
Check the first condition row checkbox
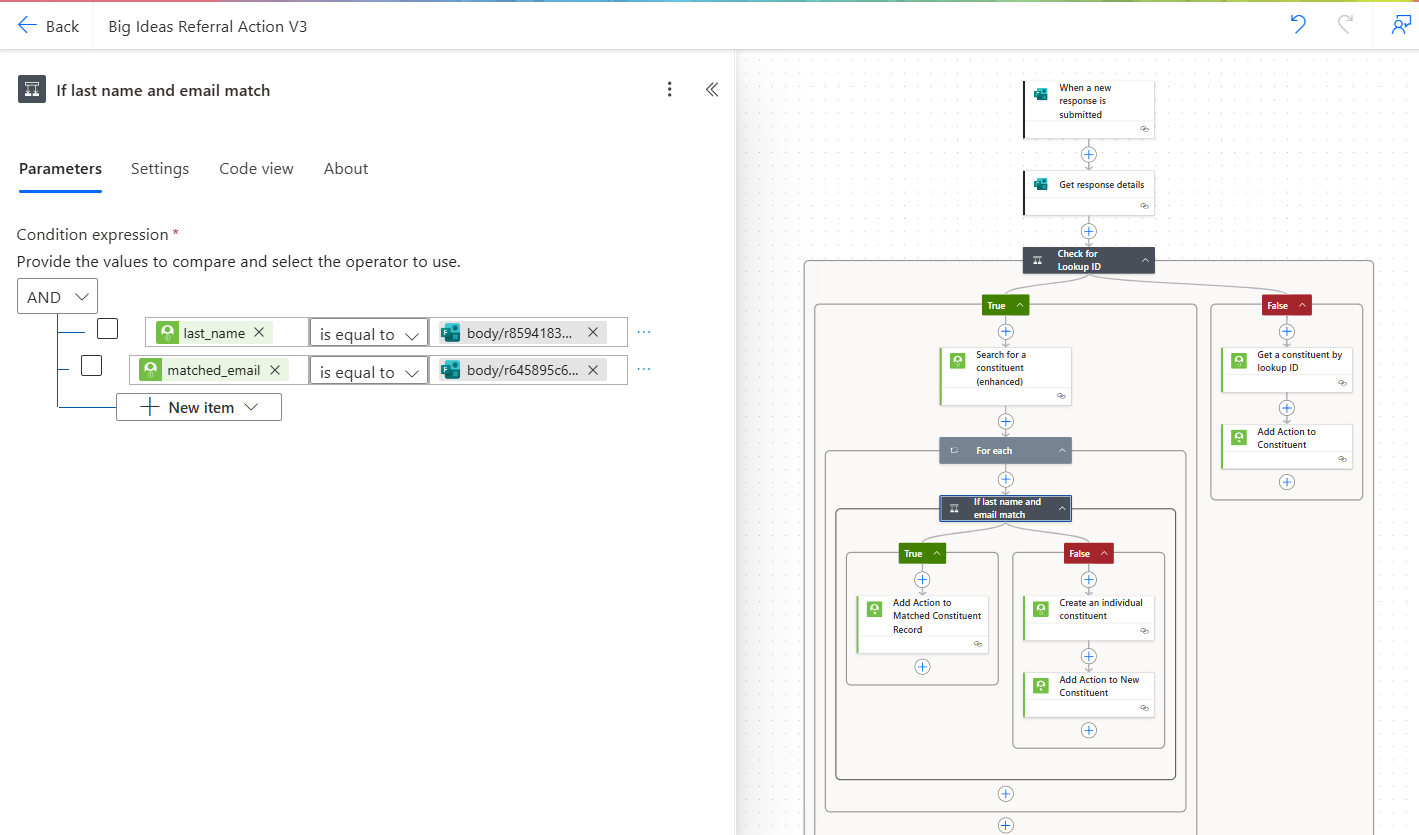(107, 328)
